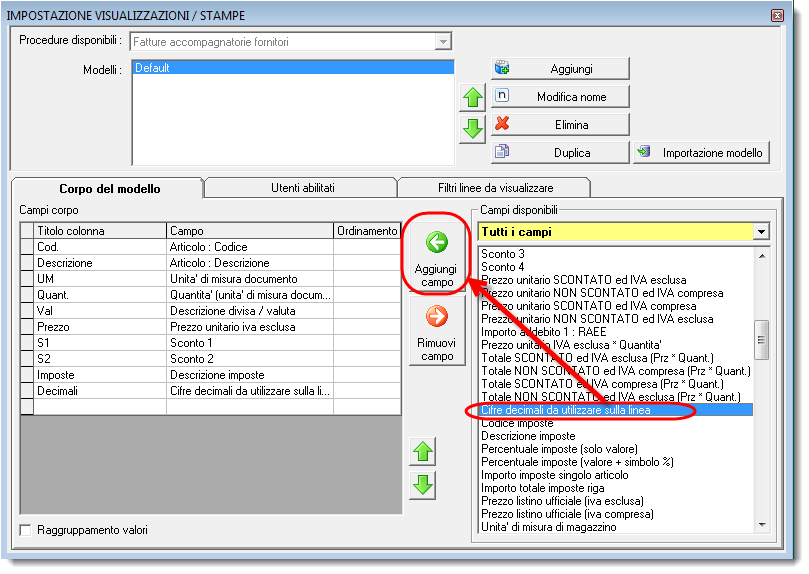Click the Sconto 1 campo cell

click(x=250, y=343)
